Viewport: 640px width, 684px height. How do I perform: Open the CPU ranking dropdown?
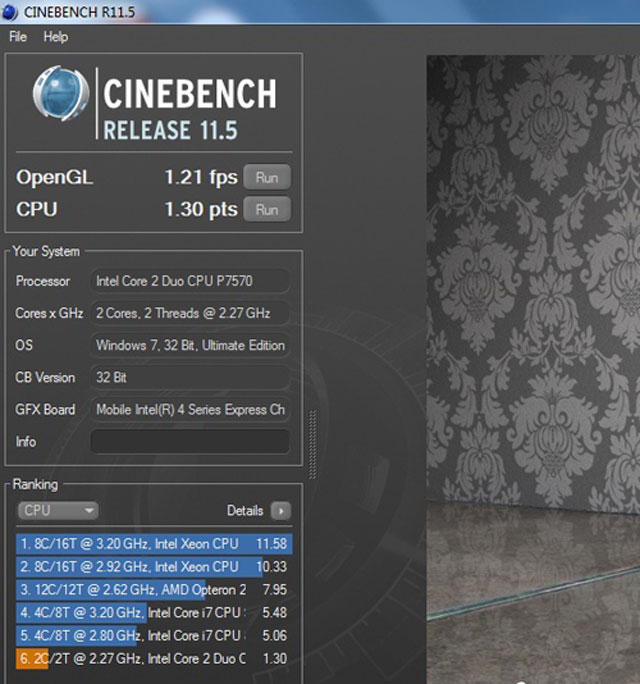click(x=58, y=510)
